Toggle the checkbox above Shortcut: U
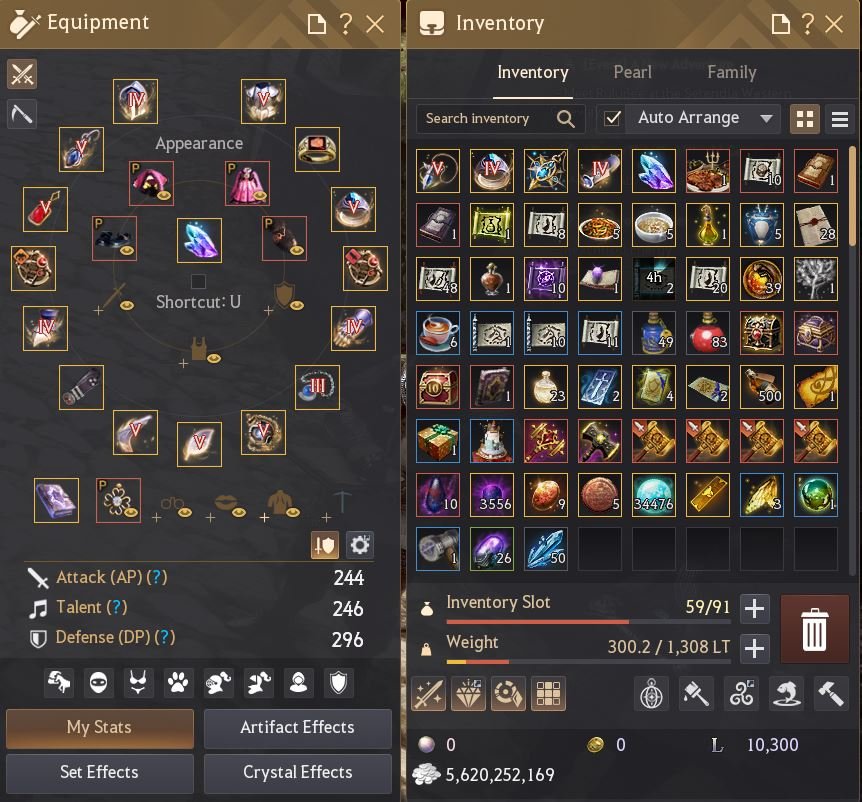Screen dimensions: 862x802 pyautogui.click(x=198, y=281)
